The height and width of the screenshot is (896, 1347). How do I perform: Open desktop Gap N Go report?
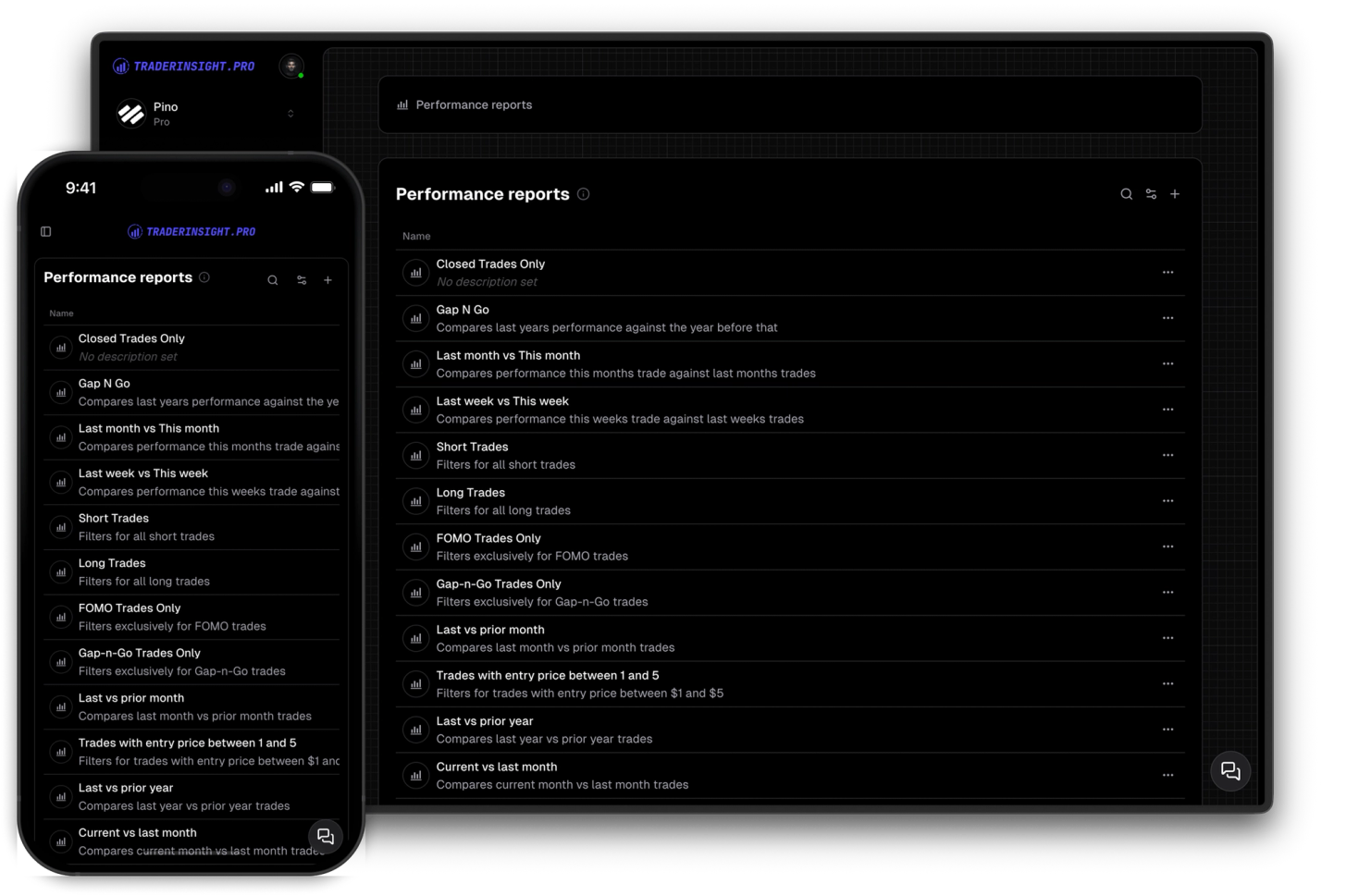coord(790,318)
